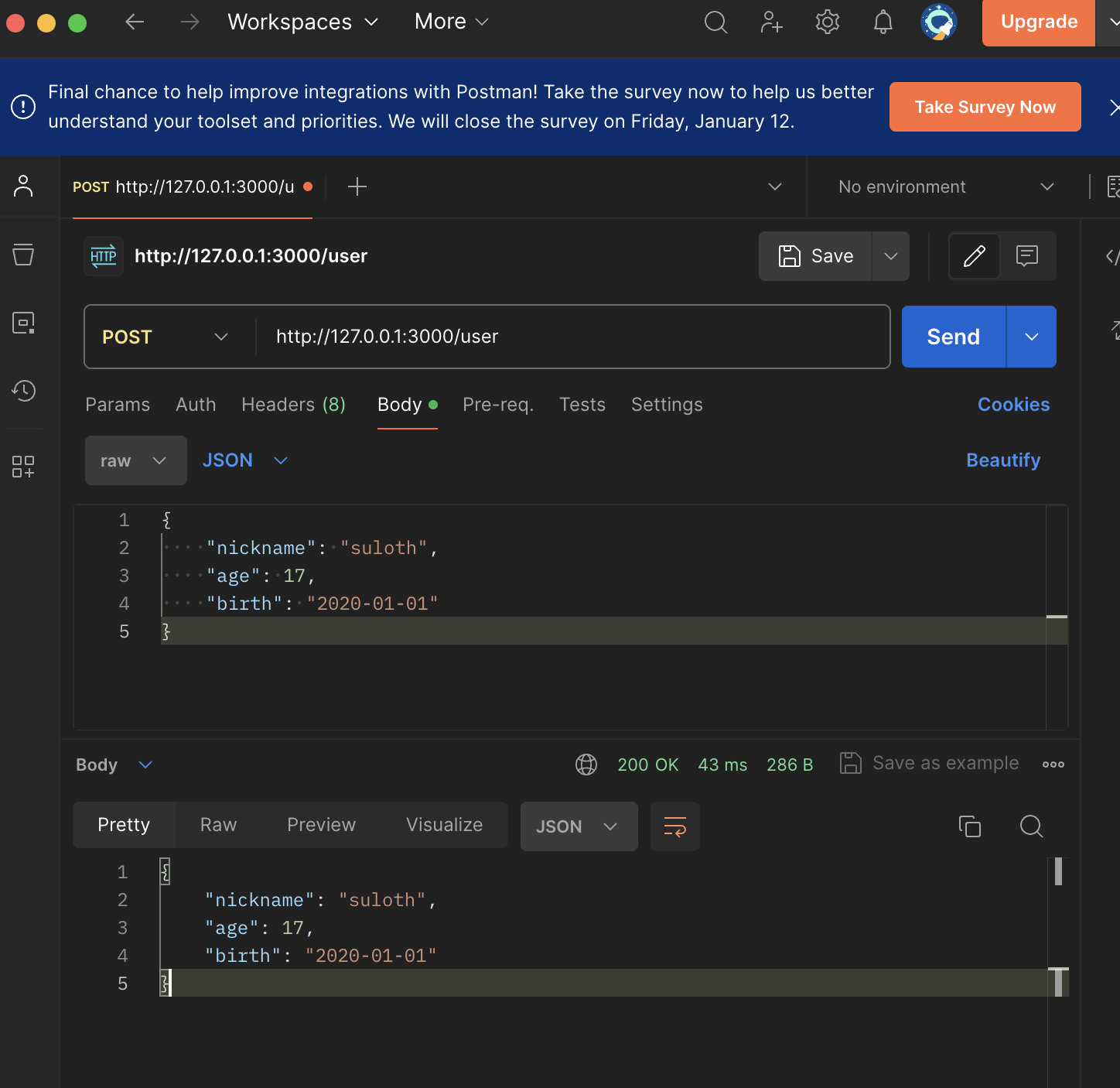Open the response Body section dropdown
The width and height of the screenshot is (1120, 1088).
point(114,765)
